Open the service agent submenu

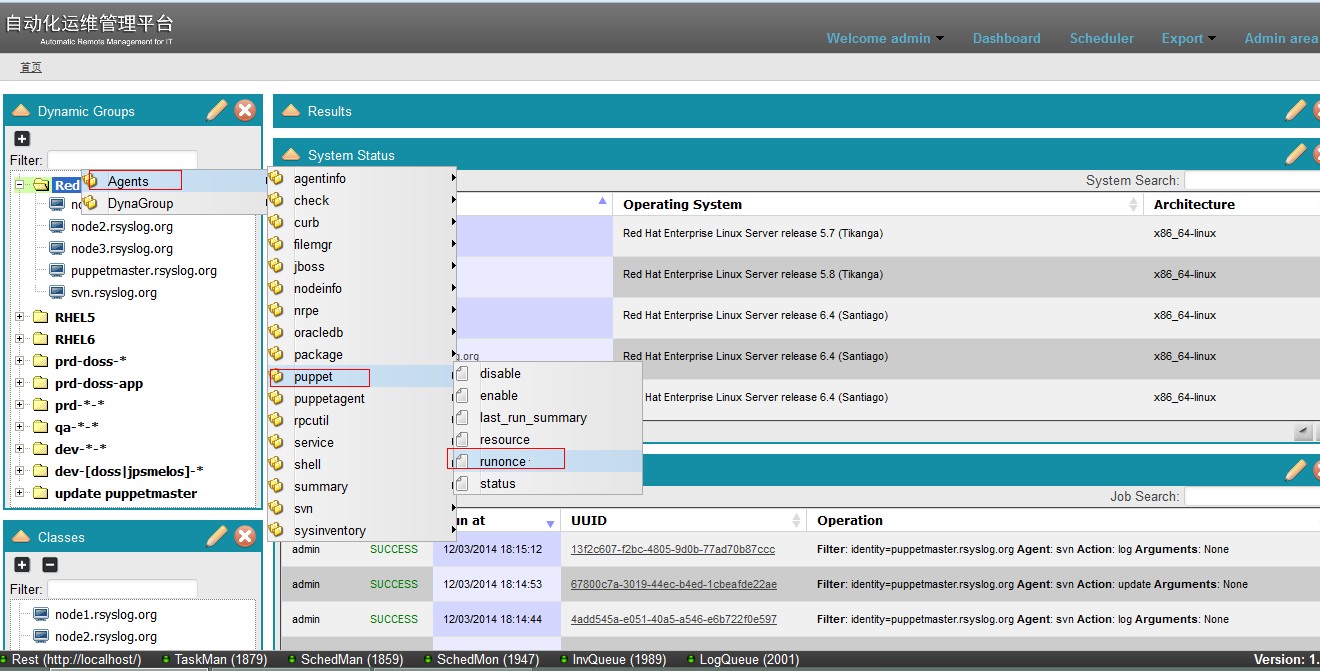click(x=361, y=442)
